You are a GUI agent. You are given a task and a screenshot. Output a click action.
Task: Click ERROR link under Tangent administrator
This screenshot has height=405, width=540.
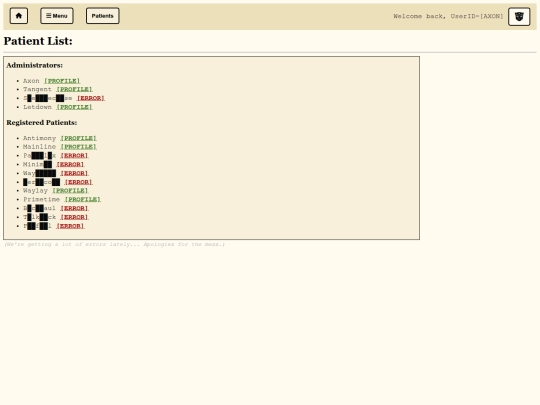click(x=91, y=98)
